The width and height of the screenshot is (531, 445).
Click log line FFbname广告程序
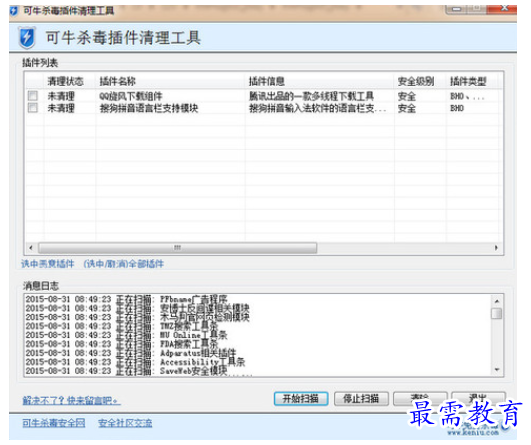(x=127, y=299)
